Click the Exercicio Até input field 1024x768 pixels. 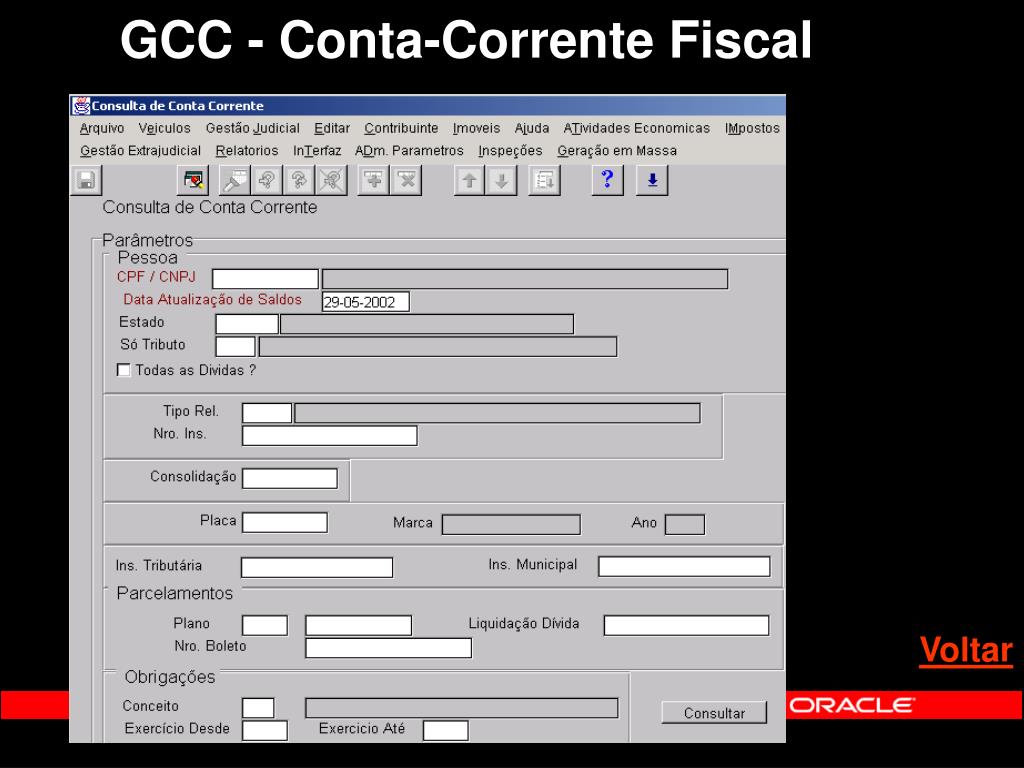[x=445, y=731]
